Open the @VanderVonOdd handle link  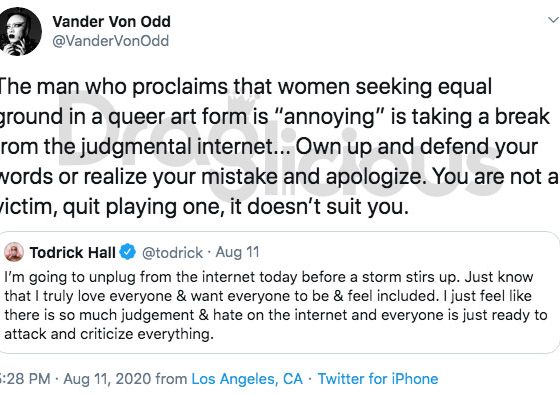coord(110,41)
